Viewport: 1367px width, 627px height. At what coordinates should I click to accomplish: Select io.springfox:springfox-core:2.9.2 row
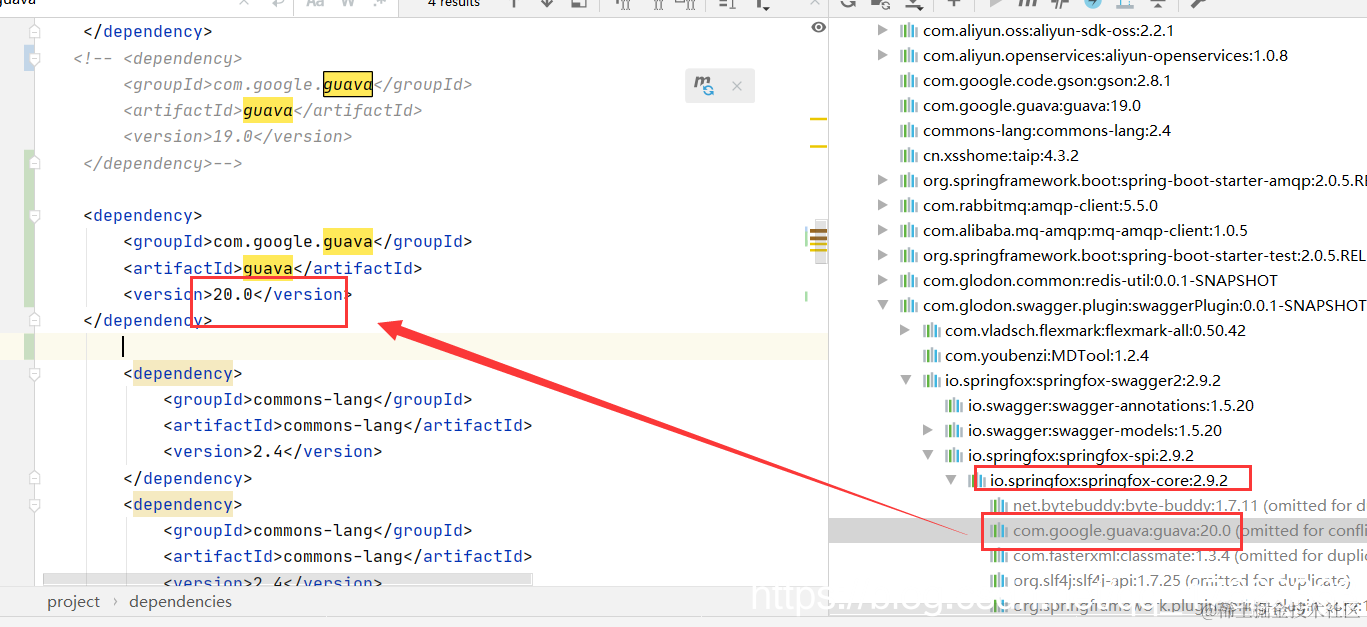click(1109, 481)
